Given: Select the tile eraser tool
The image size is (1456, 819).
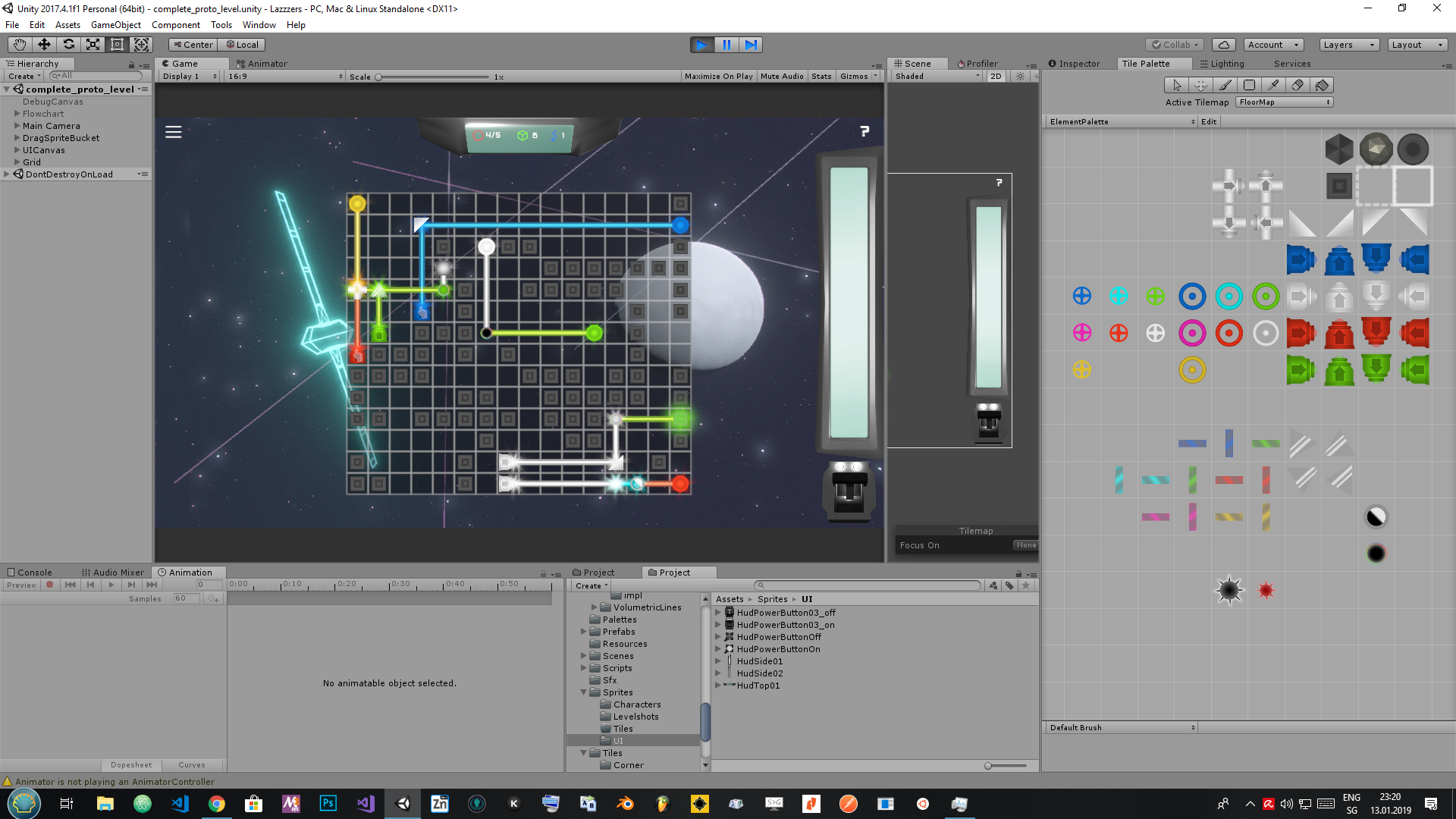Looking at the screenshot, I should [1298, 85].
